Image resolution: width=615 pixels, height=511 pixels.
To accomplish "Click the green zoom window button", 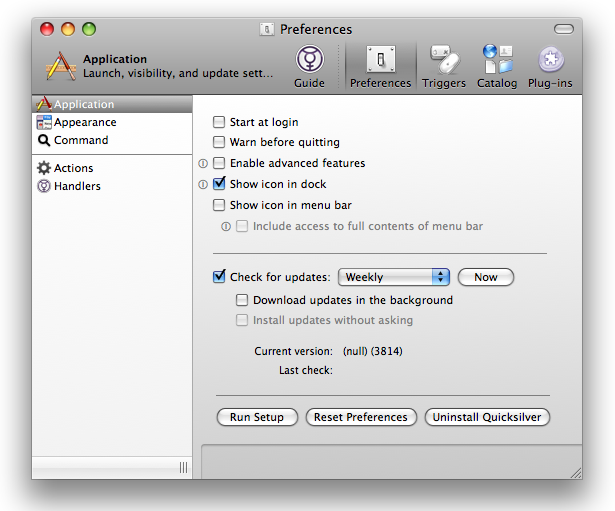I will [x=89, y=29].
